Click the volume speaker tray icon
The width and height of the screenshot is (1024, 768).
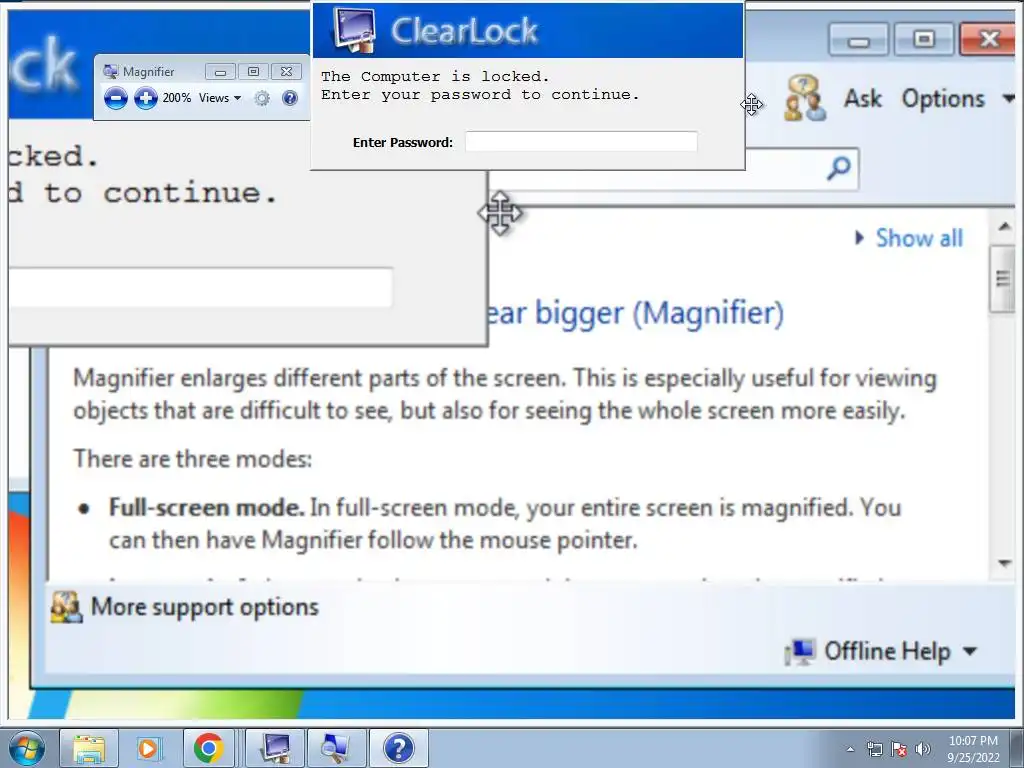point(923,749)
